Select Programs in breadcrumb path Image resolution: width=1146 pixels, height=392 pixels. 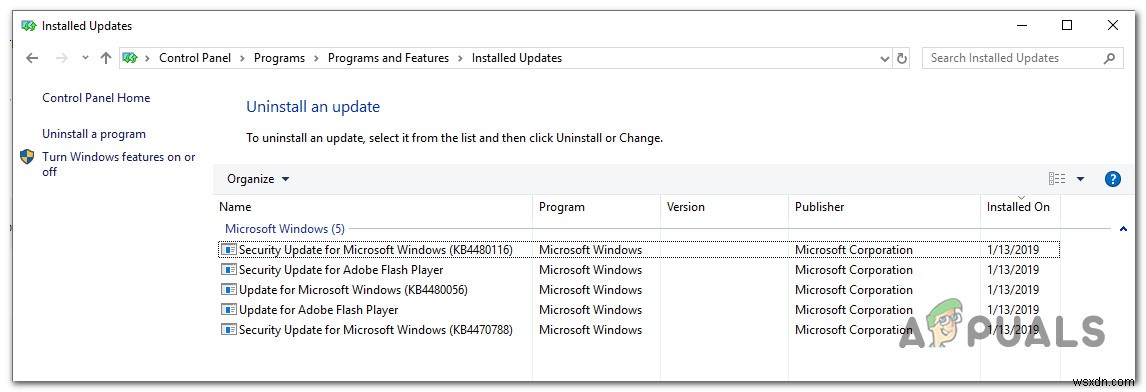[279, 58]
